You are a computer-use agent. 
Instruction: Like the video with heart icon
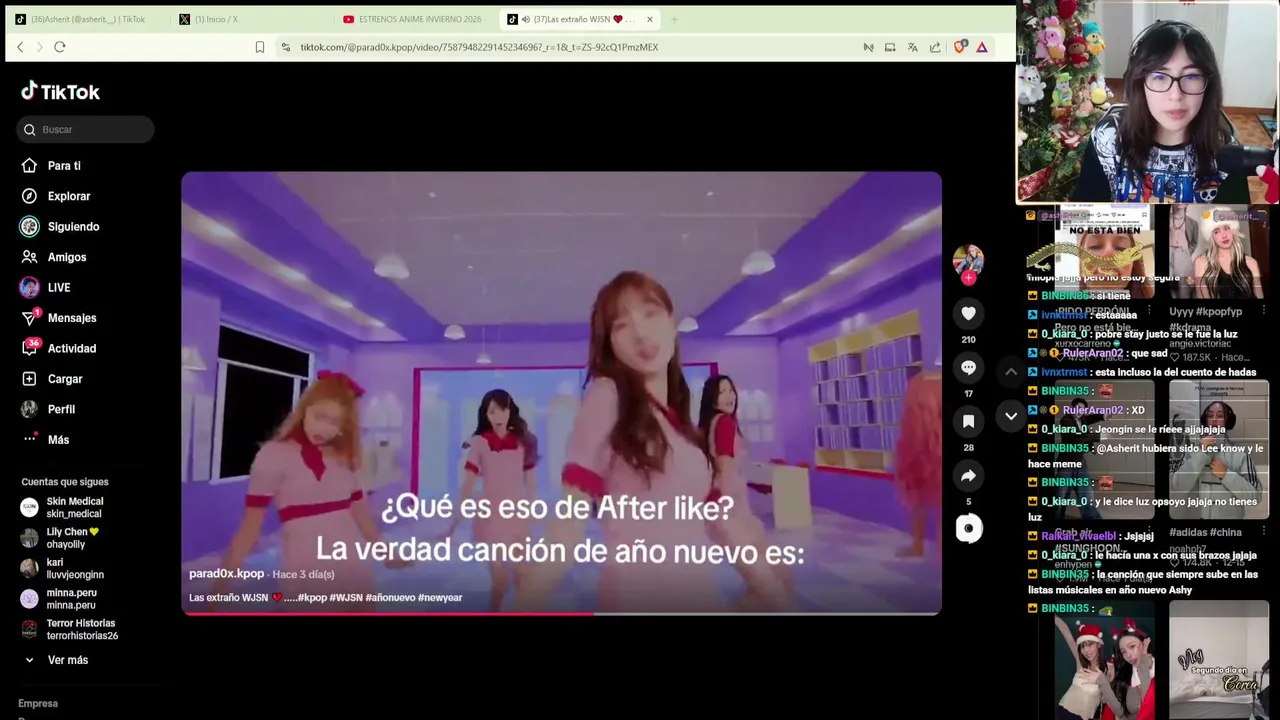coord(968,313)
